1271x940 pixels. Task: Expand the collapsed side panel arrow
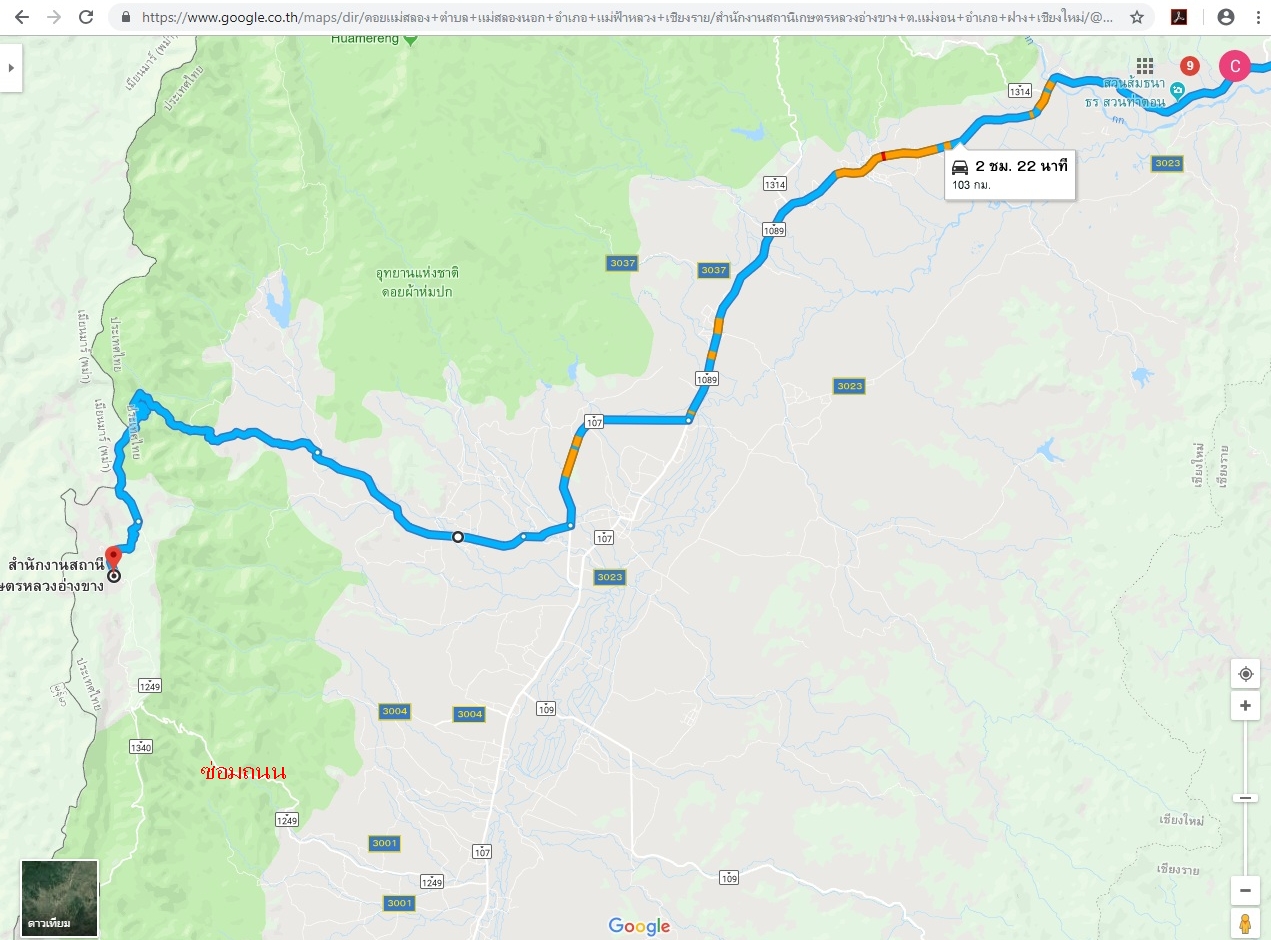(11, 68)
